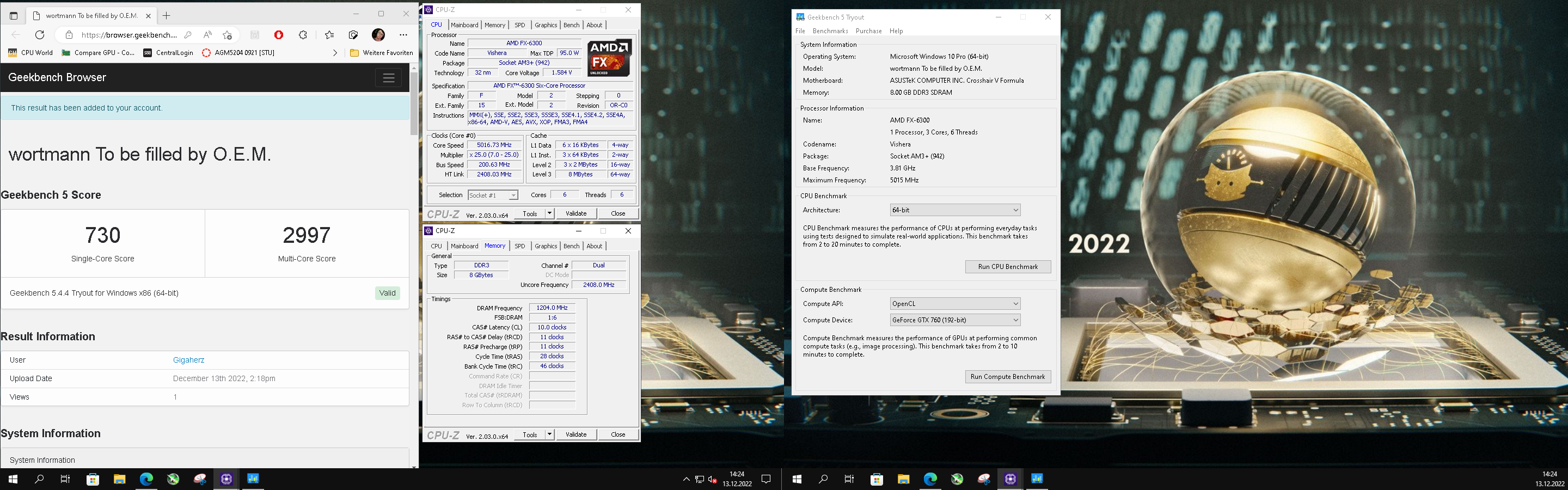Click Run CPU Benchmark button
Viewport: 1568px width, 490px height.
coord(1008,267)
